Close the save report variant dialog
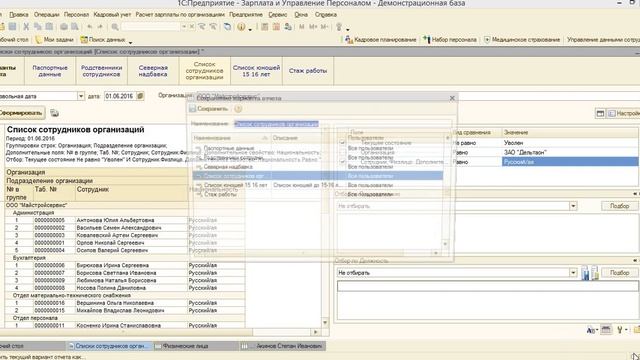Viewport: 640px width, 360px height. [452, 98]
